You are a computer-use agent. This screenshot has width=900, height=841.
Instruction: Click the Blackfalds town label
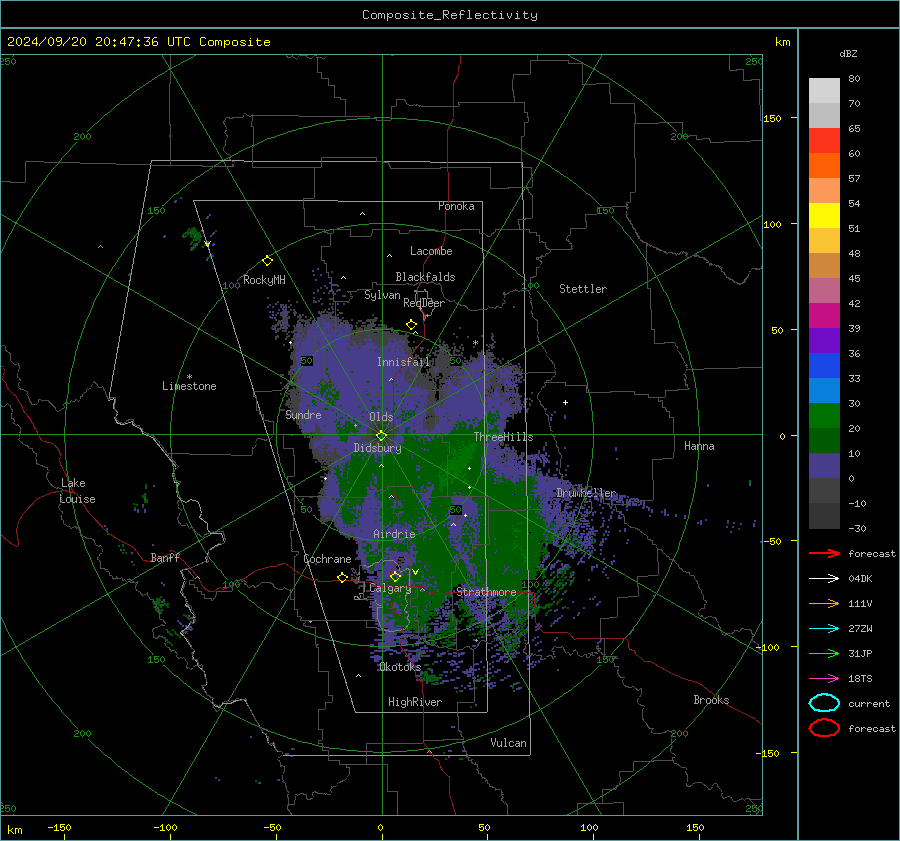(425, 277)
